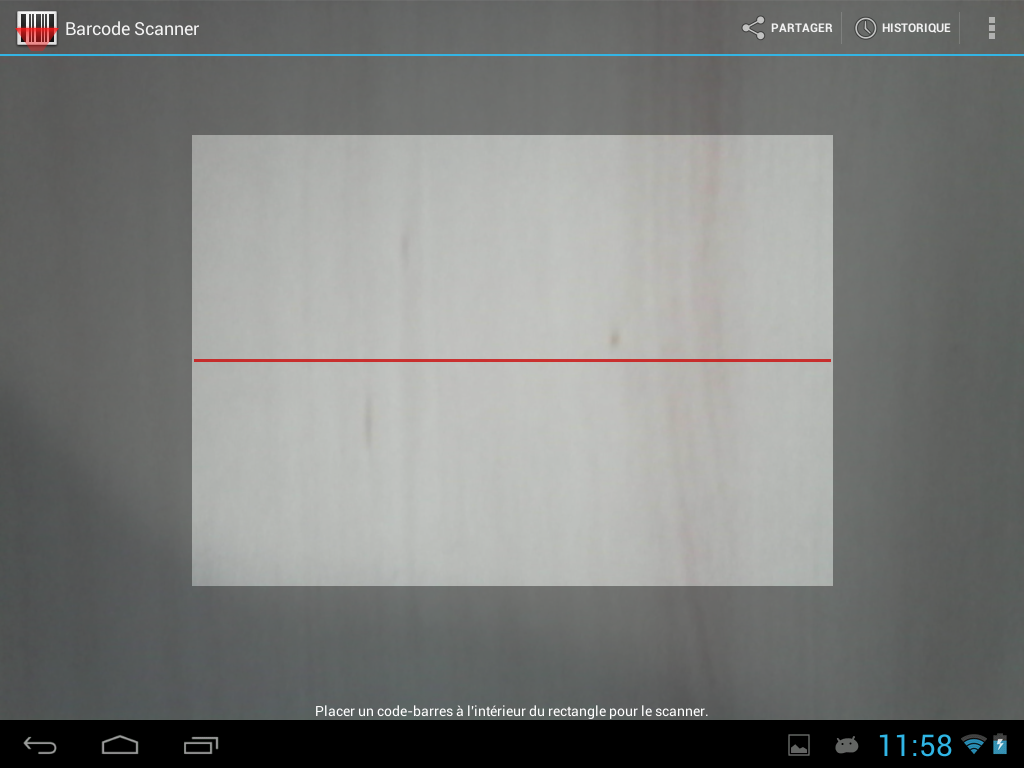Open the three-dot overflow menu

coord(991,28)
